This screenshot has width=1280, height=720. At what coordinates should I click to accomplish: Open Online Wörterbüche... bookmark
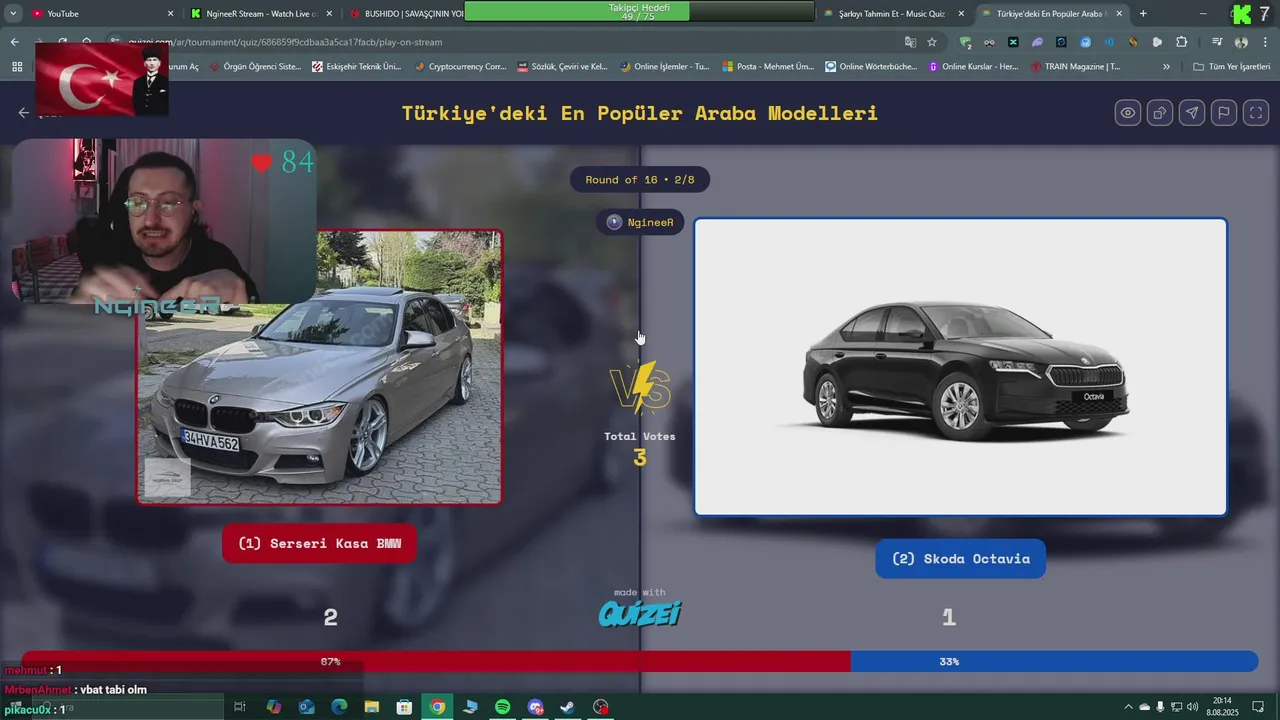click(x=870, y=67)
